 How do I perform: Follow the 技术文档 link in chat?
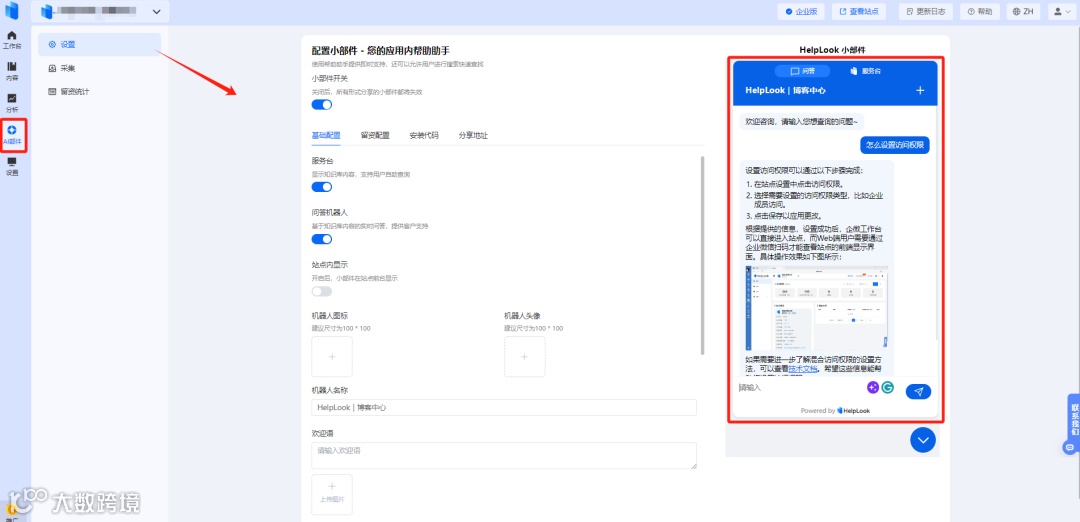click(x=803, y=368)
